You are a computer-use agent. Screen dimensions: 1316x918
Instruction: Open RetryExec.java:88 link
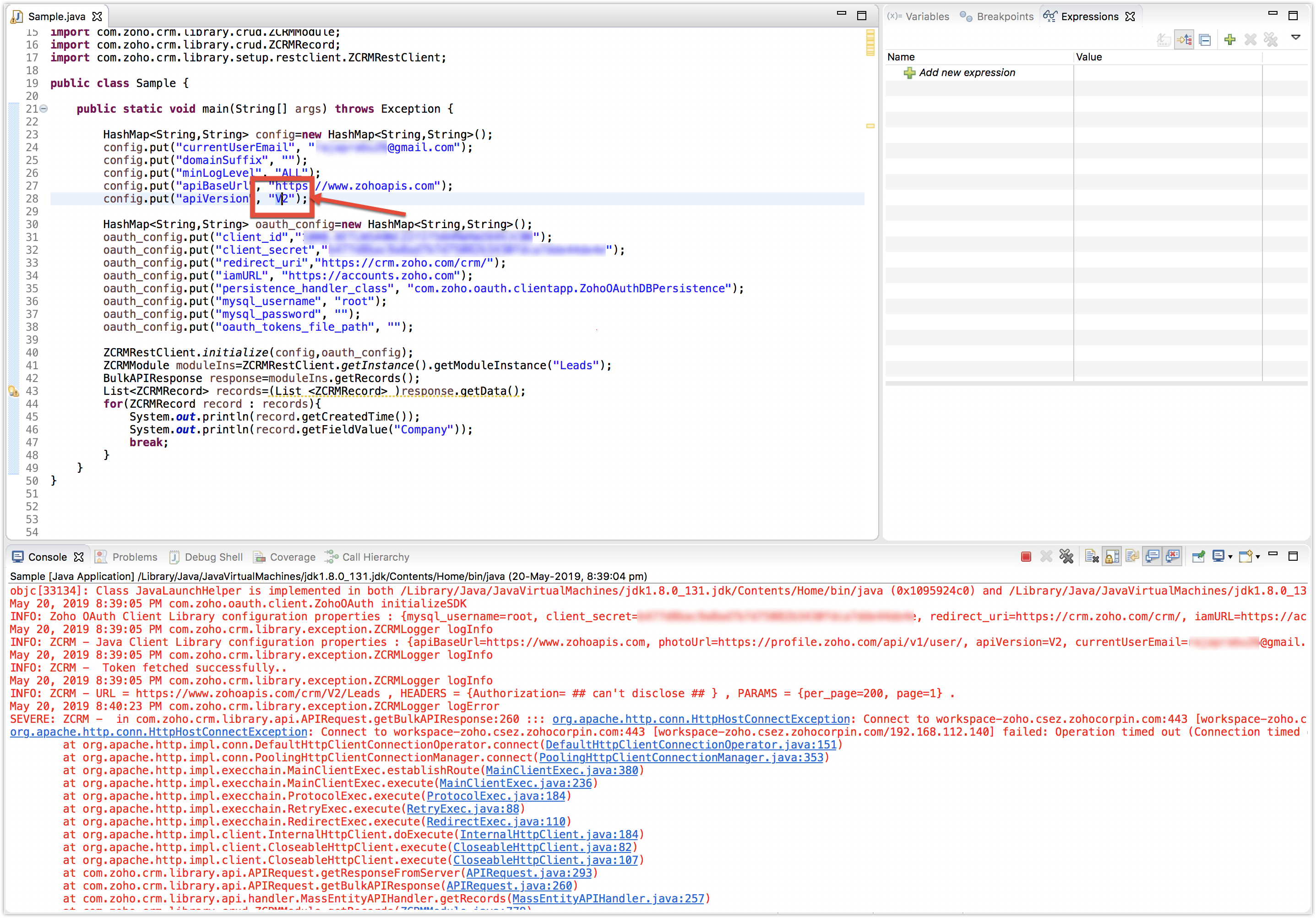coord(463,809)
